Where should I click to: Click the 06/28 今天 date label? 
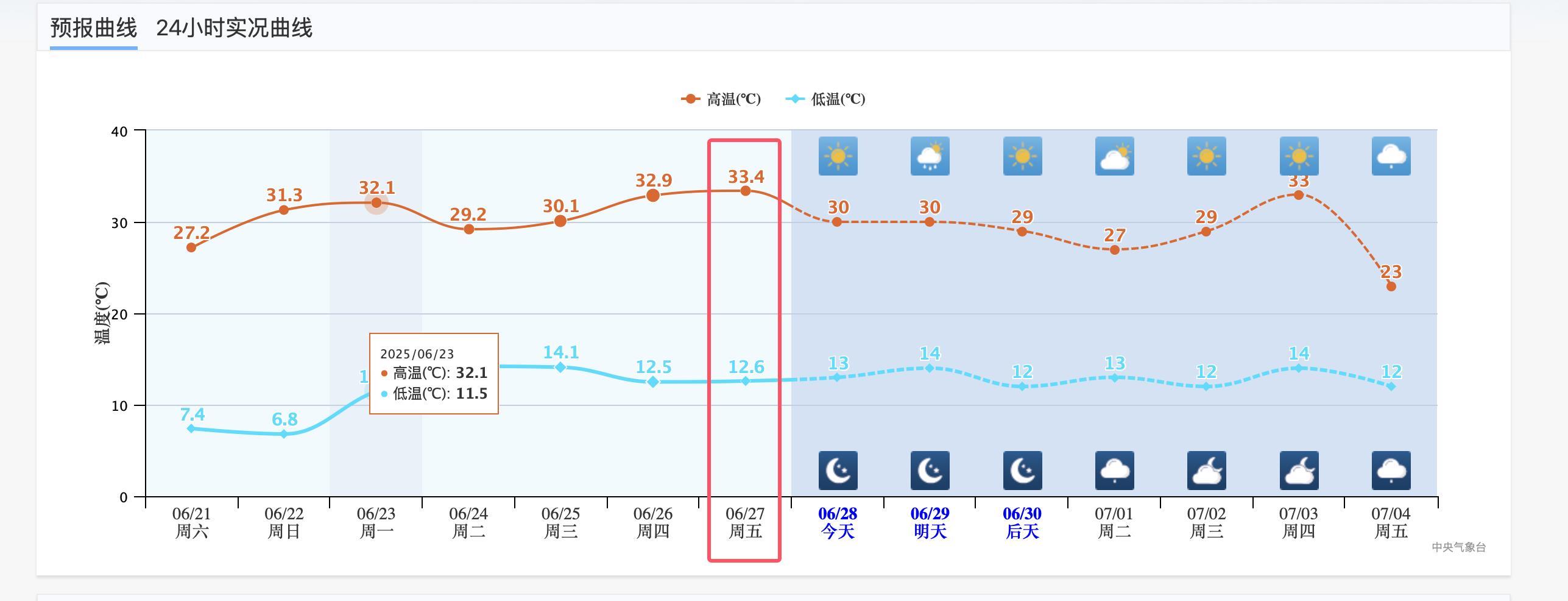[x=838, y=523]
